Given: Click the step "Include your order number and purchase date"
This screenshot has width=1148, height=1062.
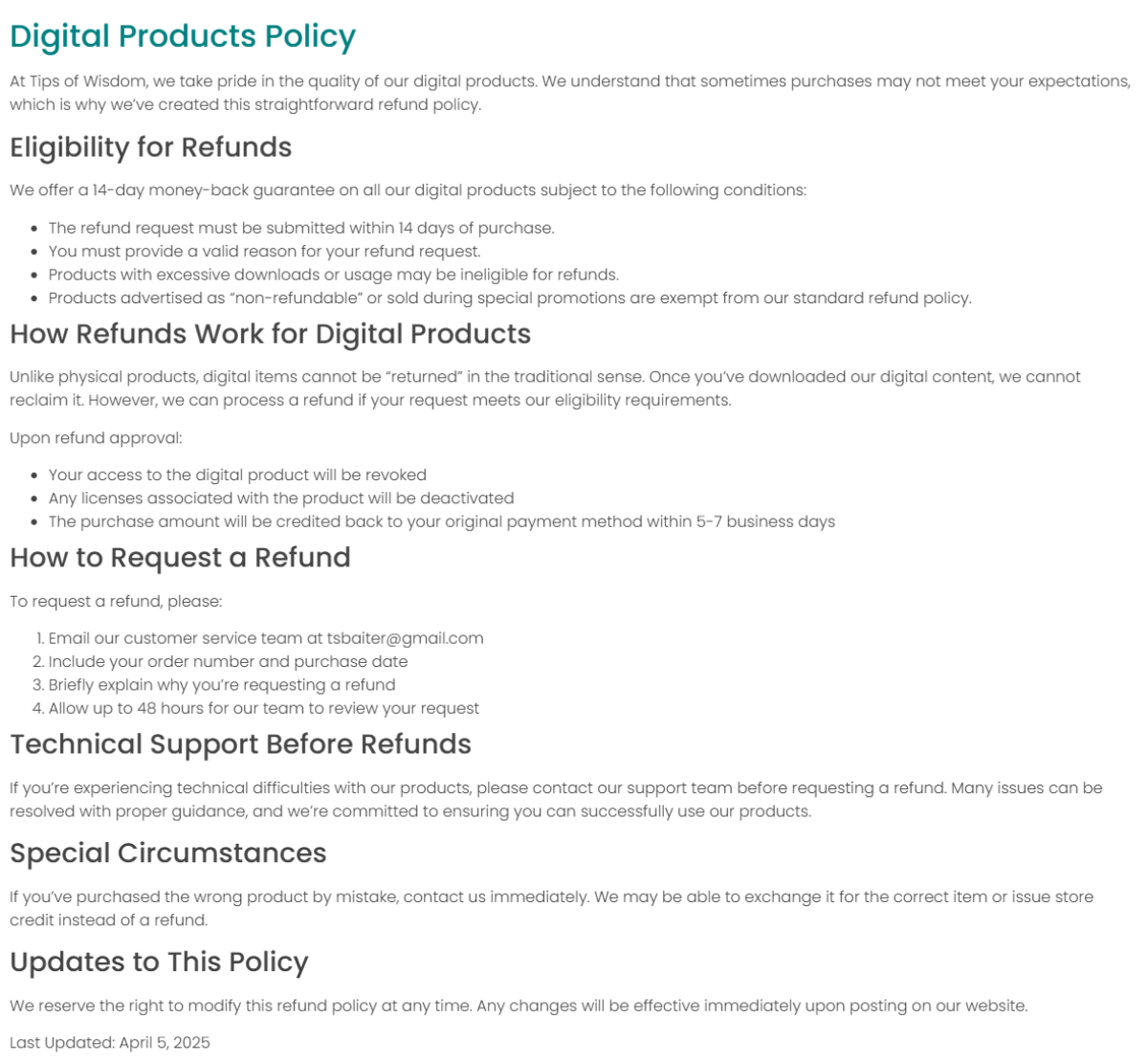Looking at the screenshot, I should point(228,662).
